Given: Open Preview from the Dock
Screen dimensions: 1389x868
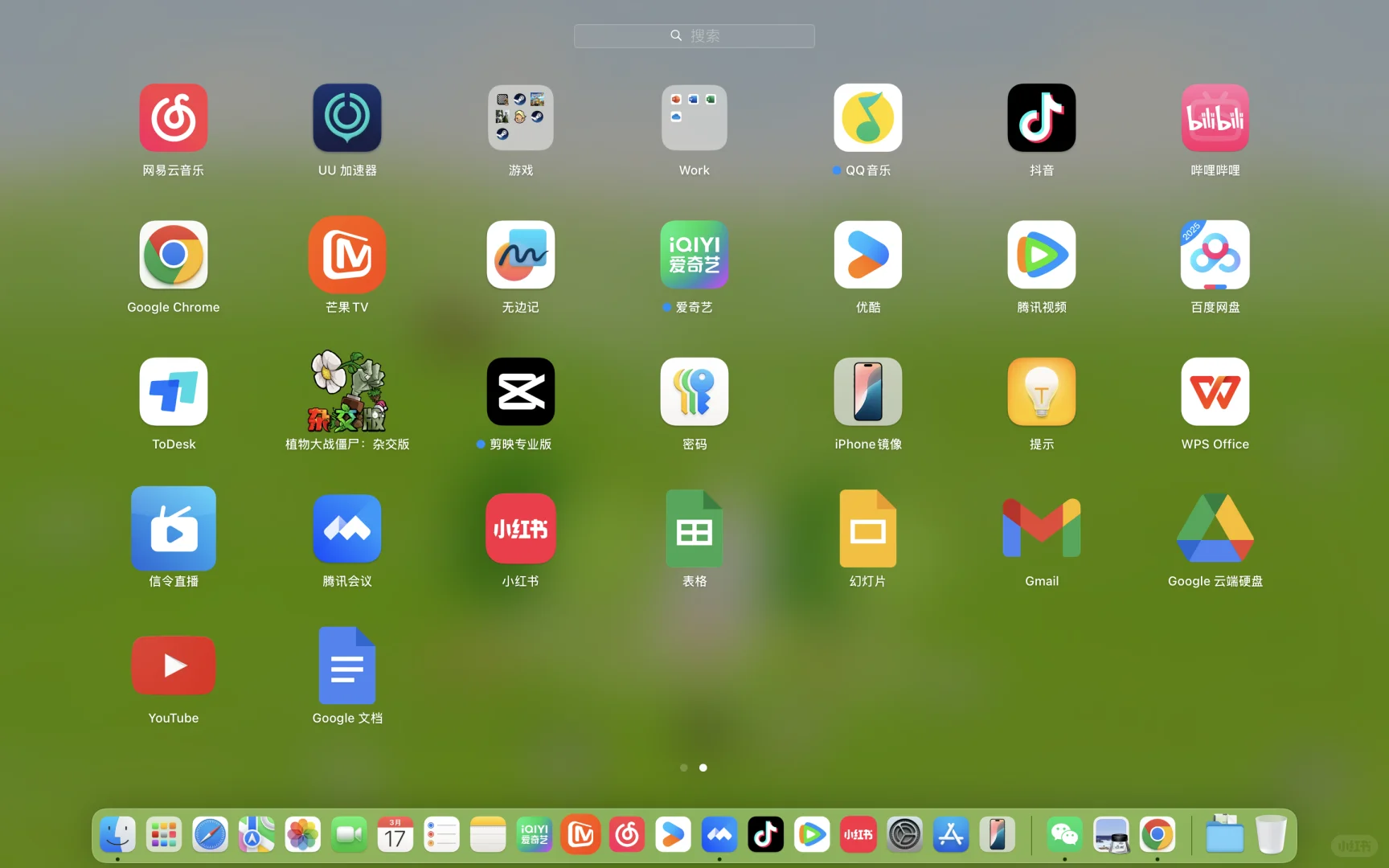Looking at the screenshot, I should 1112,835.
